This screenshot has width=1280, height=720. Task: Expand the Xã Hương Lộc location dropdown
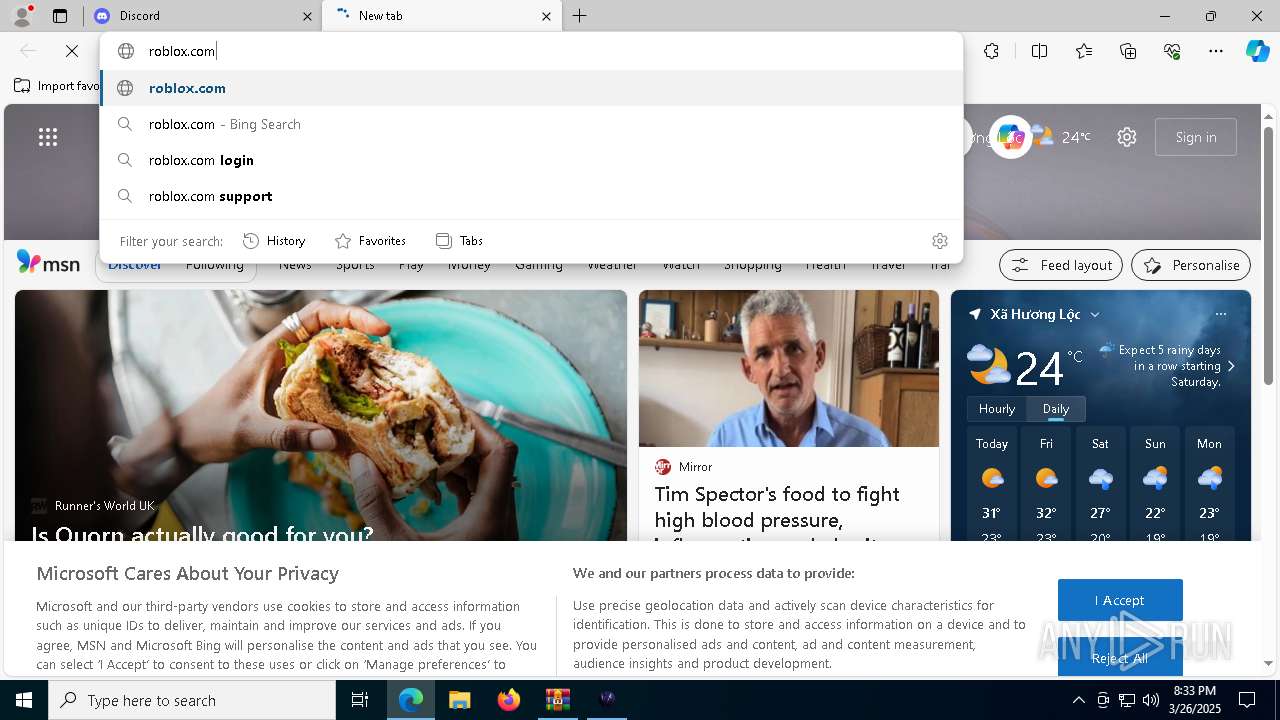(x=1095, y=314)
